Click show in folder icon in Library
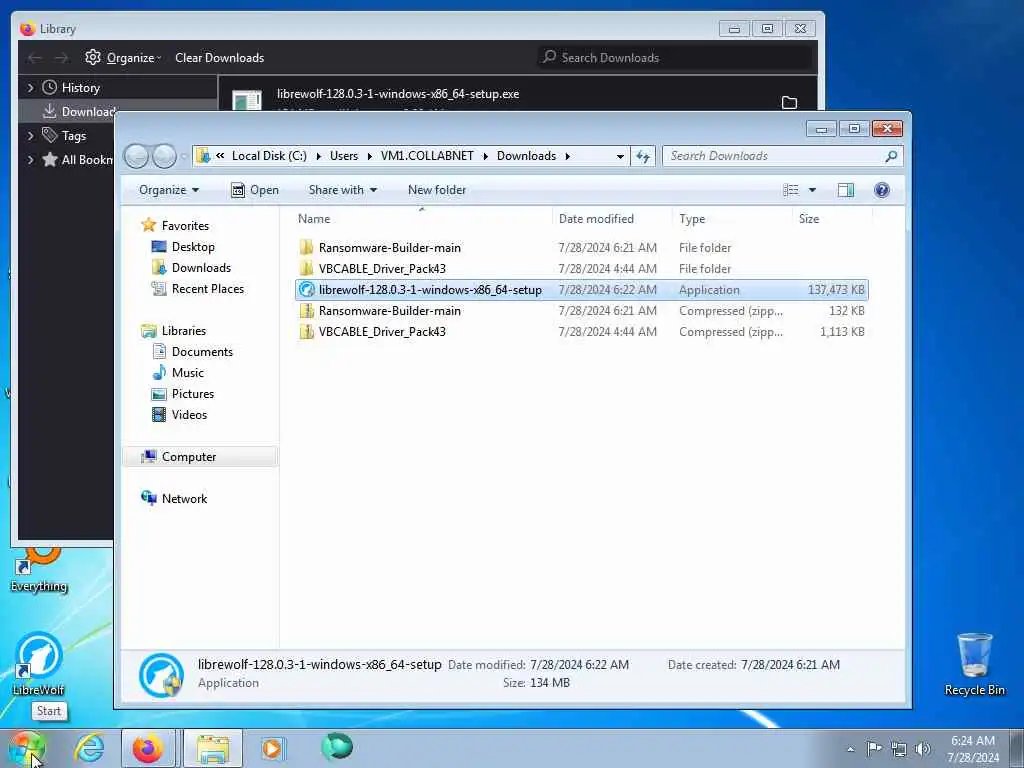Screen dimensions: 1024x768 click(790, 102)
